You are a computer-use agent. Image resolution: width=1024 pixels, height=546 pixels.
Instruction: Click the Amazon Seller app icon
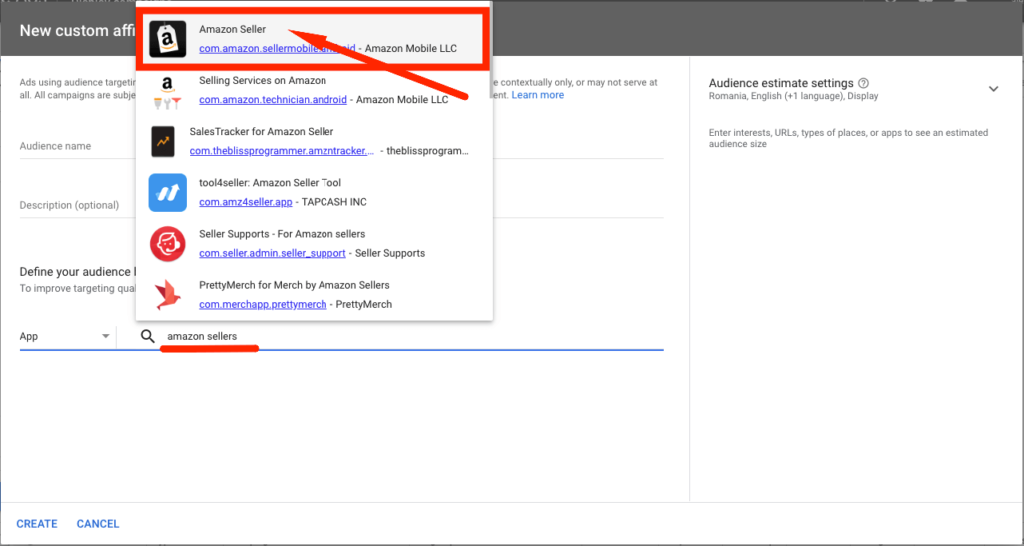pyautogui.click(x=167, y=39)
